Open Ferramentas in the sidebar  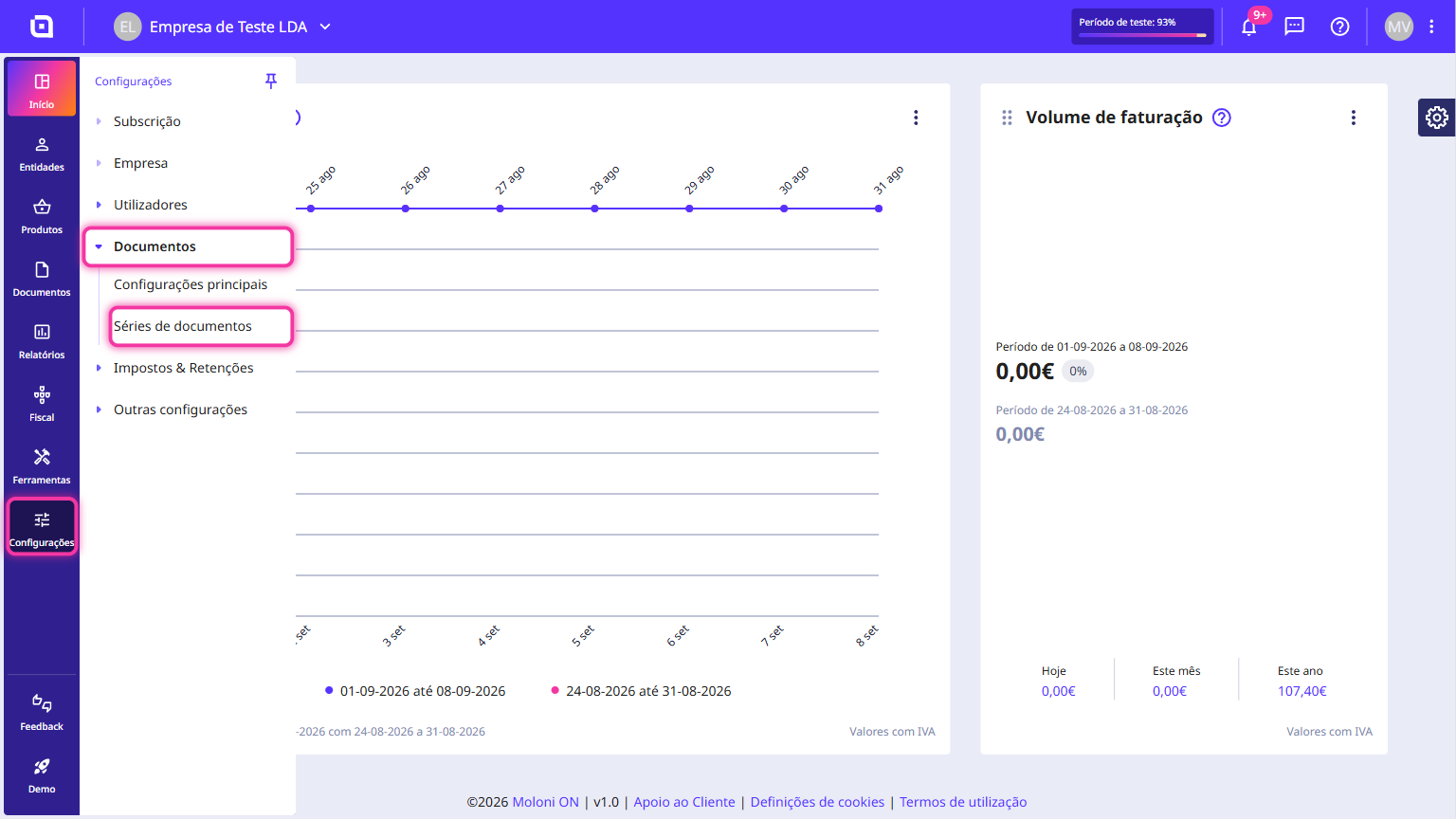click(x=42, y=466)
